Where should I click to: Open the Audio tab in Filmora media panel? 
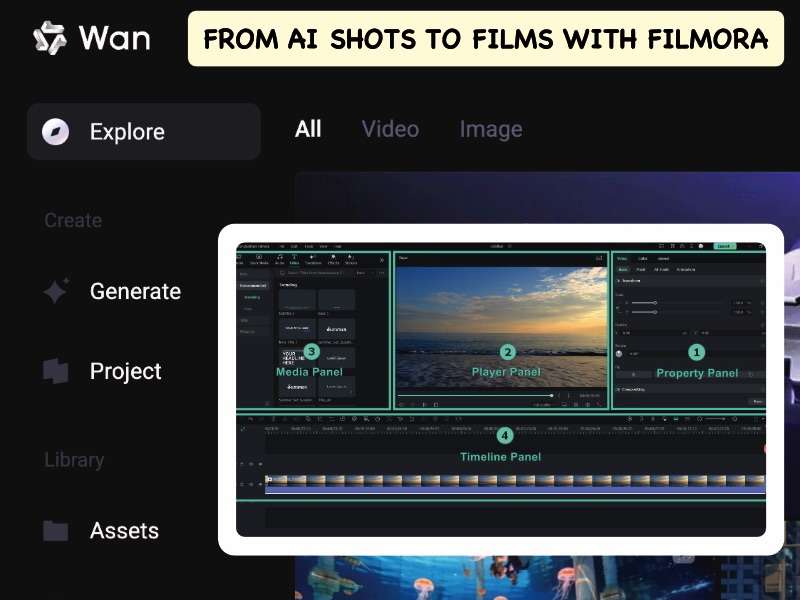280,259
